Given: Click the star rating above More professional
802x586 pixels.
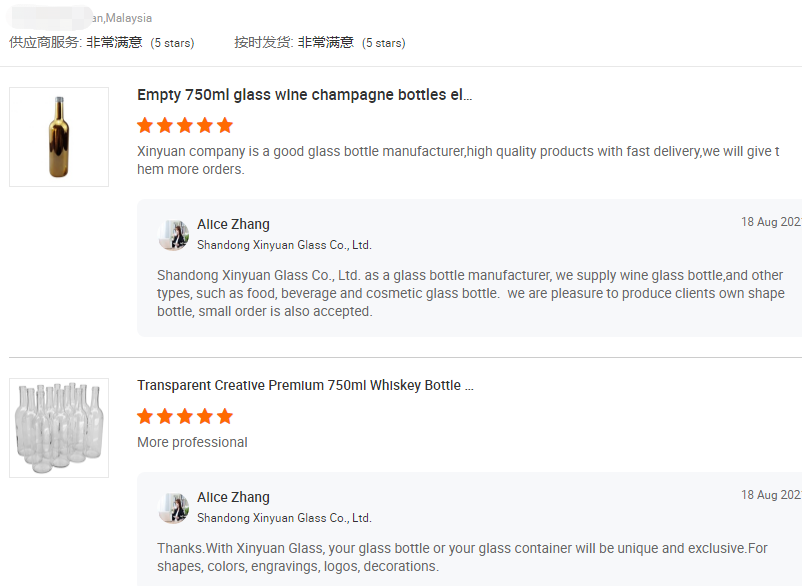Looking at the screenshot, I should click(185, 416).
